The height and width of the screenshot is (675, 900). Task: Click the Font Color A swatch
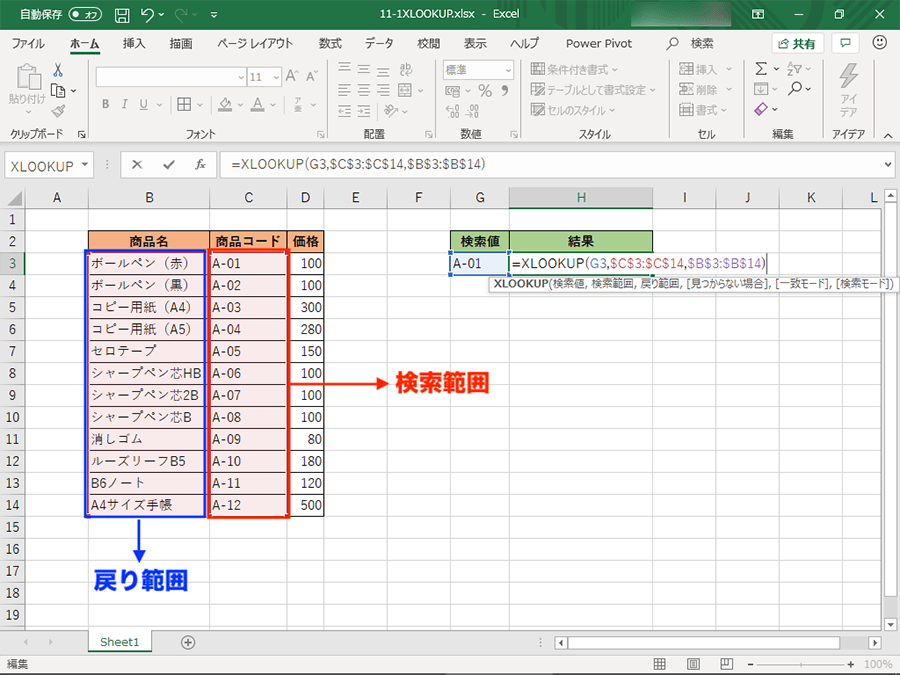pos(258,104)
